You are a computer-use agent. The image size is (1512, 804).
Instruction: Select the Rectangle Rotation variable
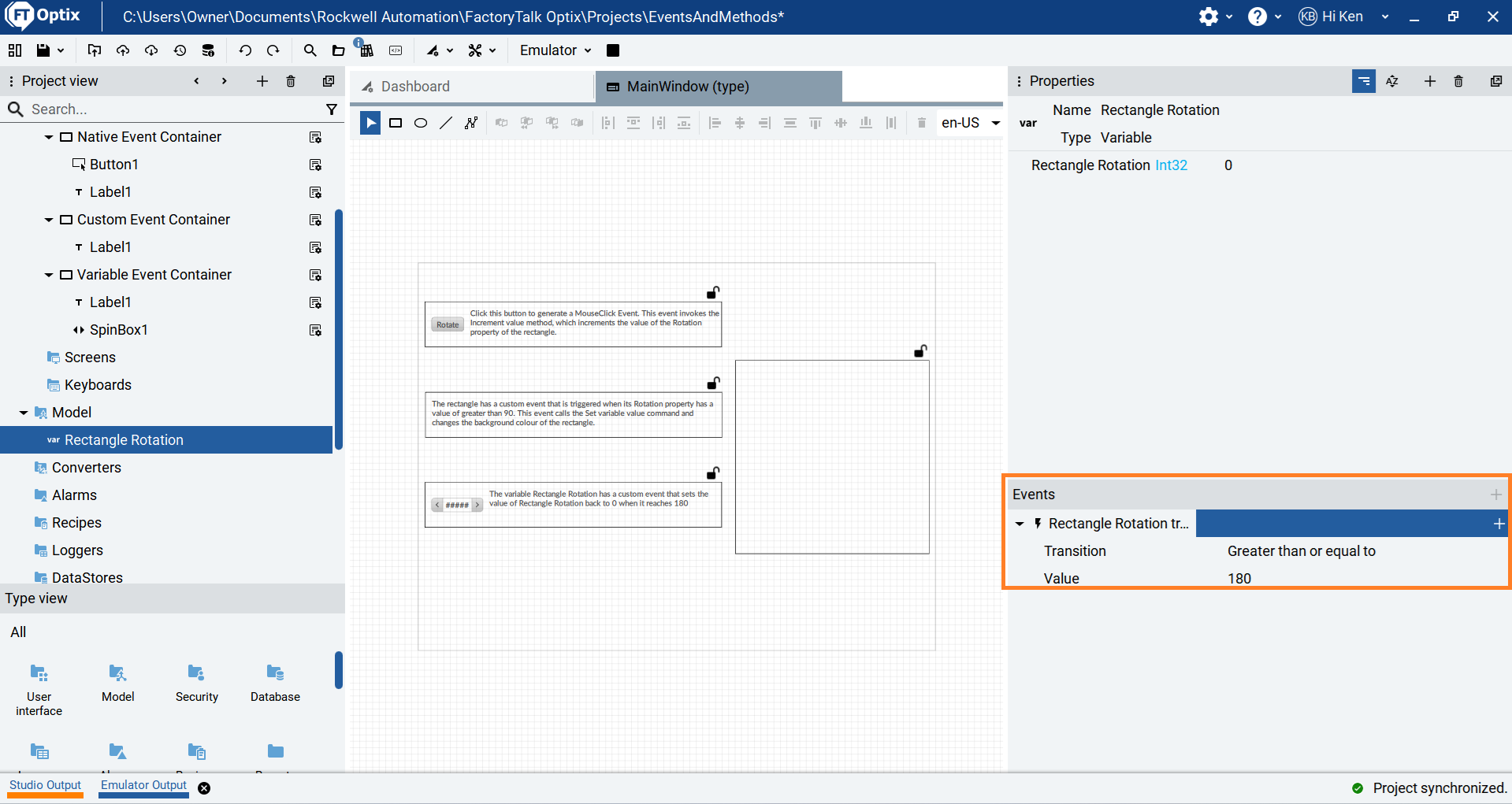[x=166, y=440]
